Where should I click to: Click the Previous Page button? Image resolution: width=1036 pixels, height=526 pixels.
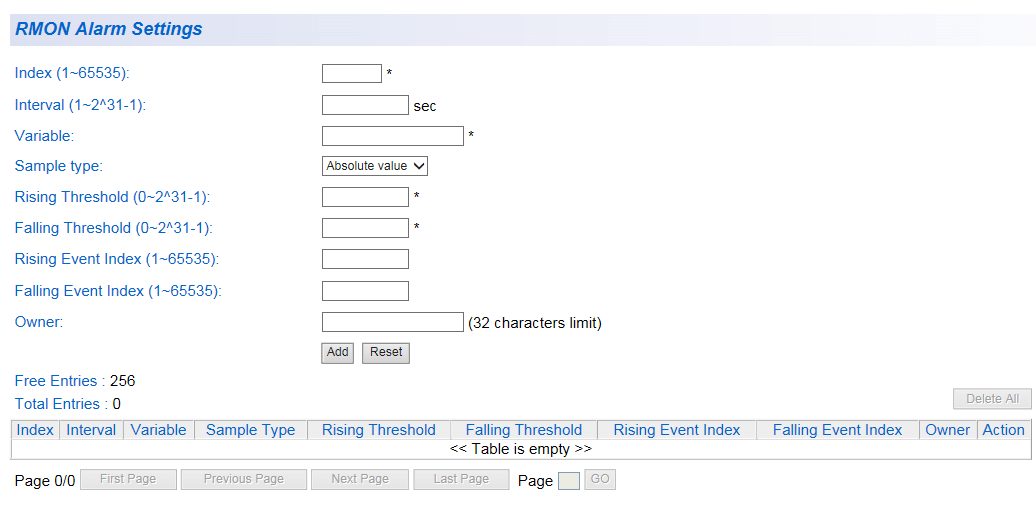pyautogui.click(x=243, y=479)
